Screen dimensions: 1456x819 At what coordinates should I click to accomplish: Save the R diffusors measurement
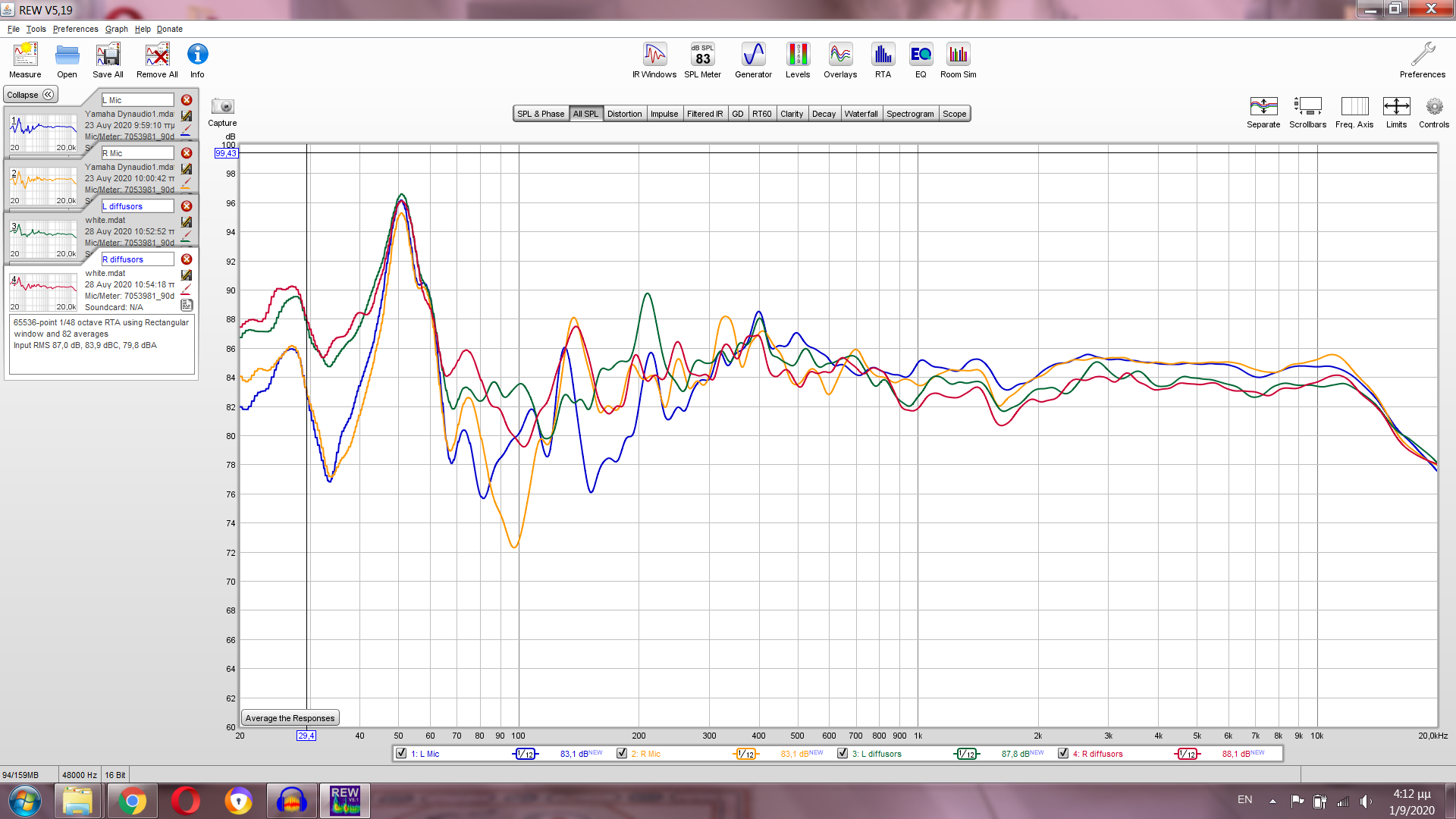(x=187, y=275)
